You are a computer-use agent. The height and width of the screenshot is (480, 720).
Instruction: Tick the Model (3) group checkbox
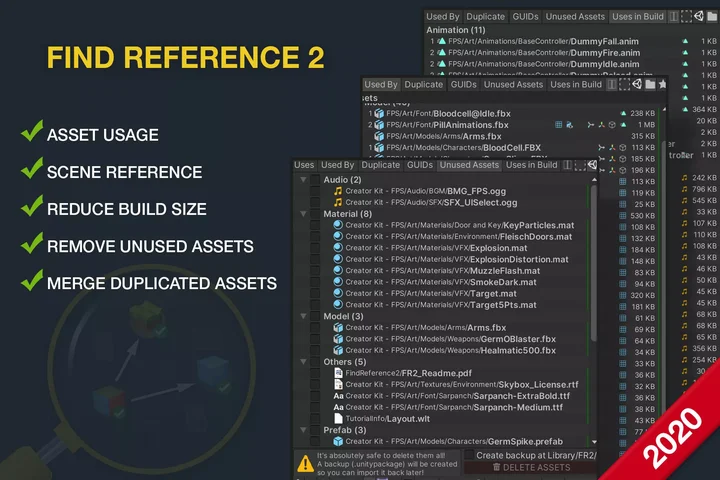(315, 316)
